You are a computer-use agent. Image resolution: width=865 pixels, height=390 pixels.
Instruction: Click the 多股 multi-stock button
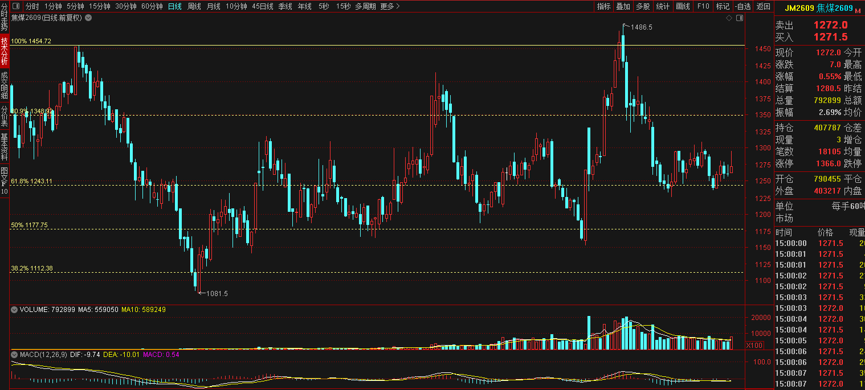point(642,7)
